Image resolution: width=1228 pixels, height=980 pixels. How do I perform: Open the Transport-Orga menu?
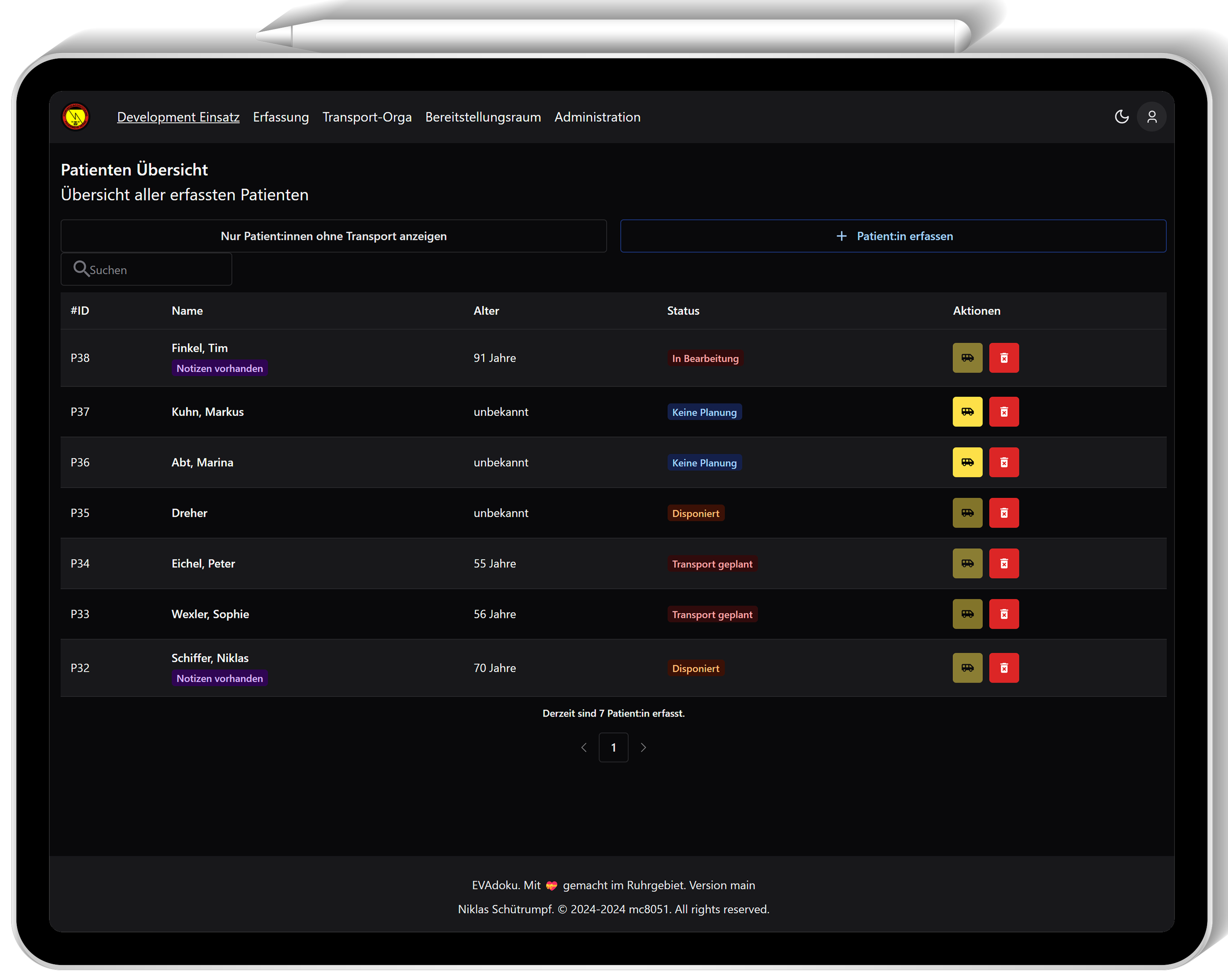[x=367, y=117]
